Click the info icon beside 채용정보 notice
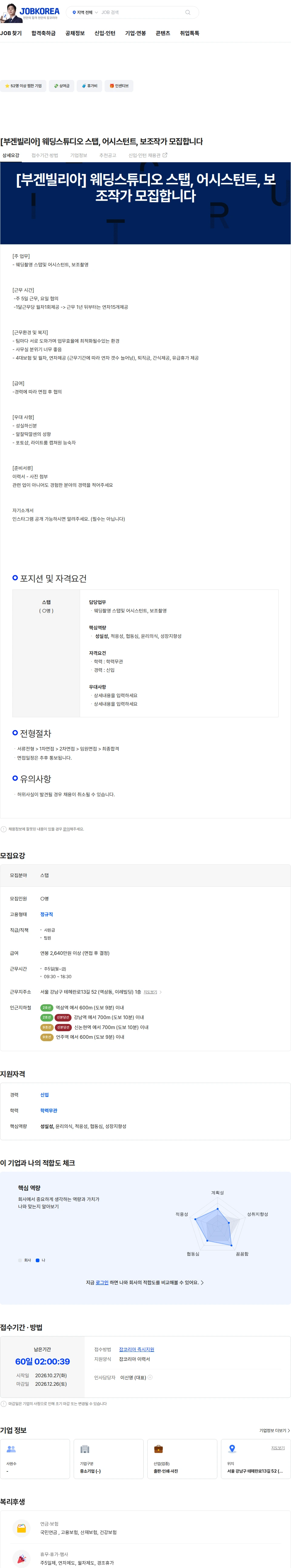Image resolution: width=291 pixels, height=1568 pixels. [4, 829]
